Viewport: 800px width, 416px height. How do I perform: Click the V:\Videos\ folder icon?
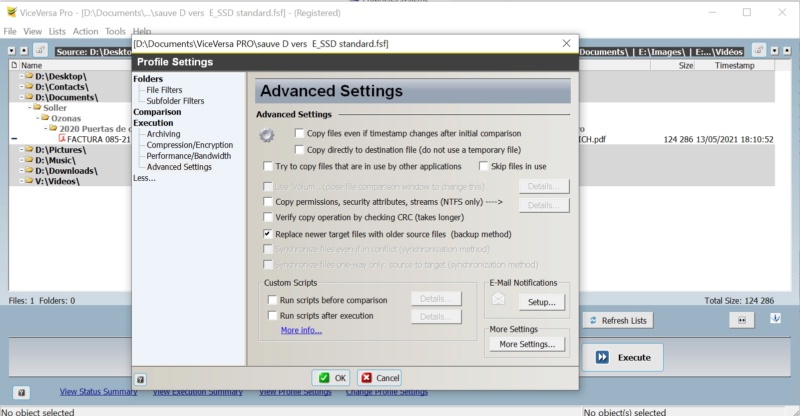point(30,180)
